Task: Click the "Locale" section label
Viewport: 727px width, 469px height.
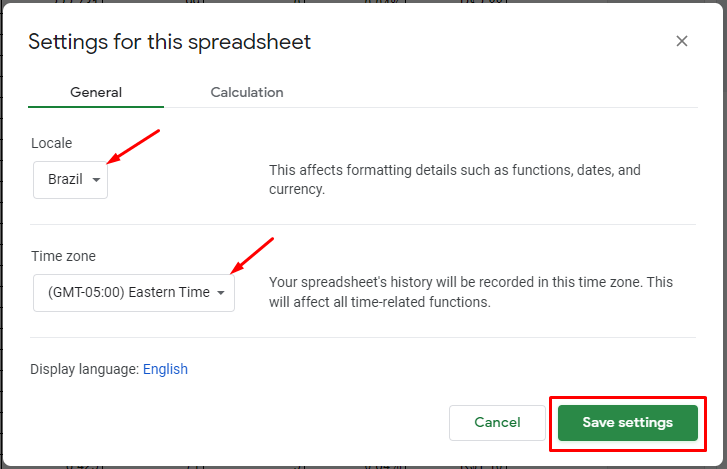Action: [52, 143]
